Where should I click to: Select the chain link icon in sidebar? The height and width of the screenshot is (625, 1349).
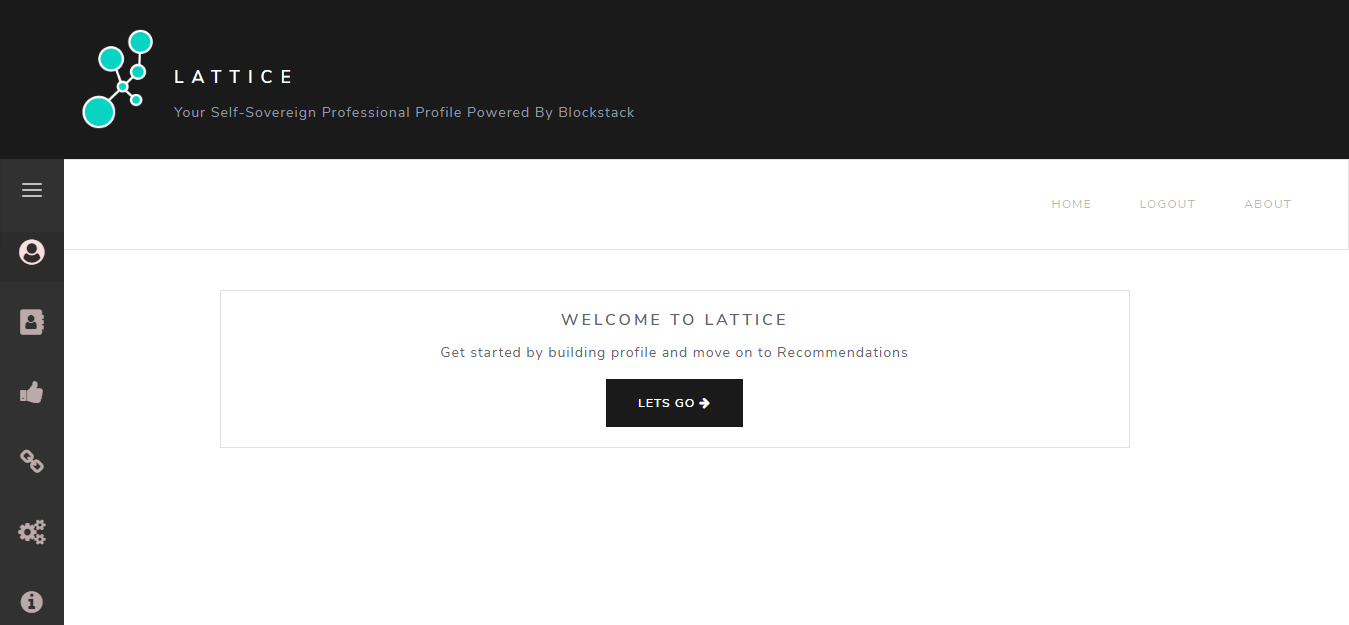pyautogui.click(x=31, y=461)
